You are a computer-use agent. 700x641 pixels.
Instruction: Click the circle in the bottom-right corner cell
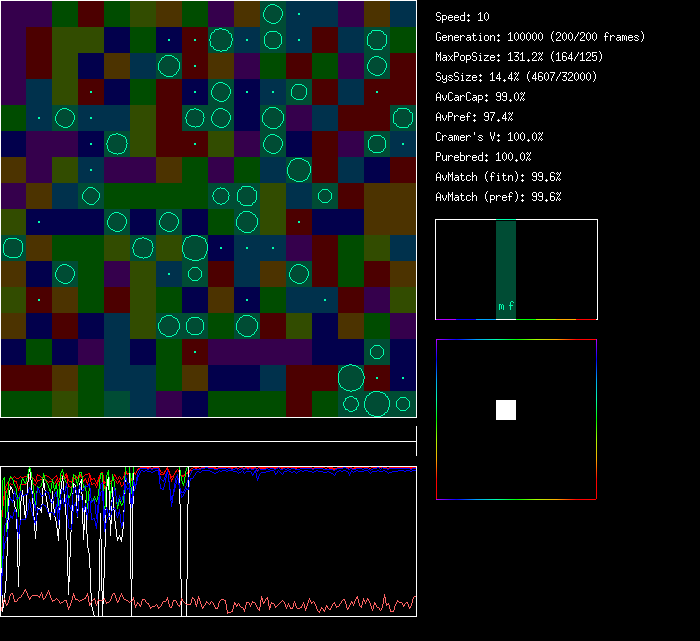tap(403, 404)
